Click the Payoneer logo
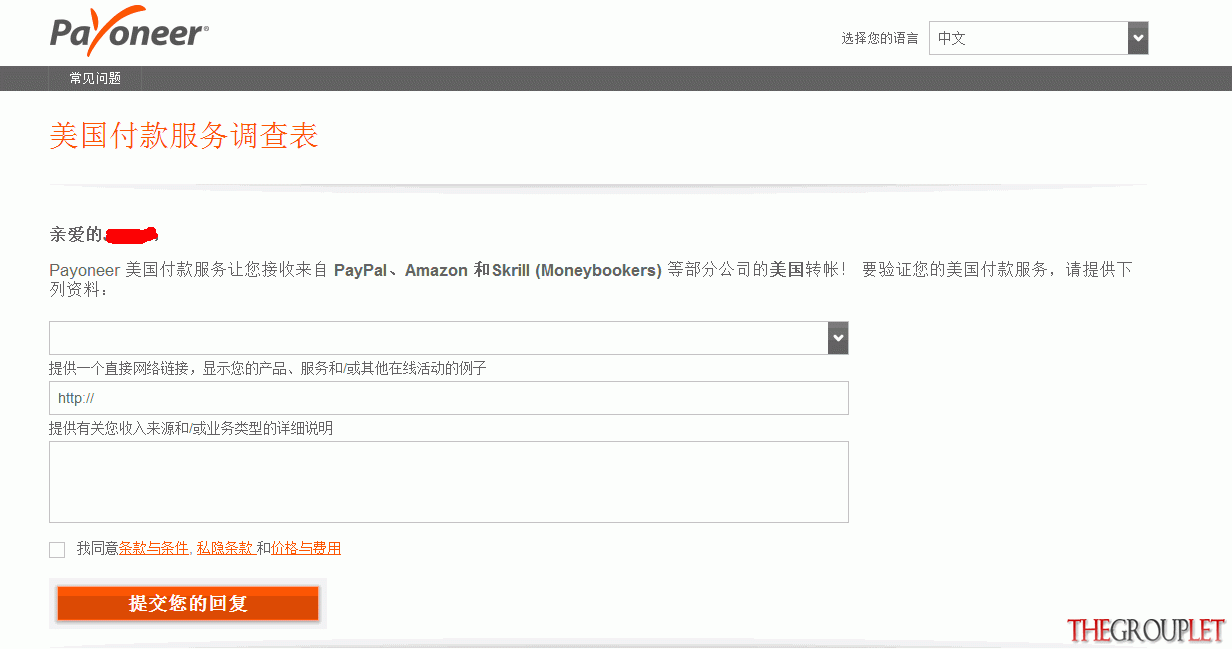Image resolution: width=1232 pixels, height=649 pixels. tap(129, 34)
